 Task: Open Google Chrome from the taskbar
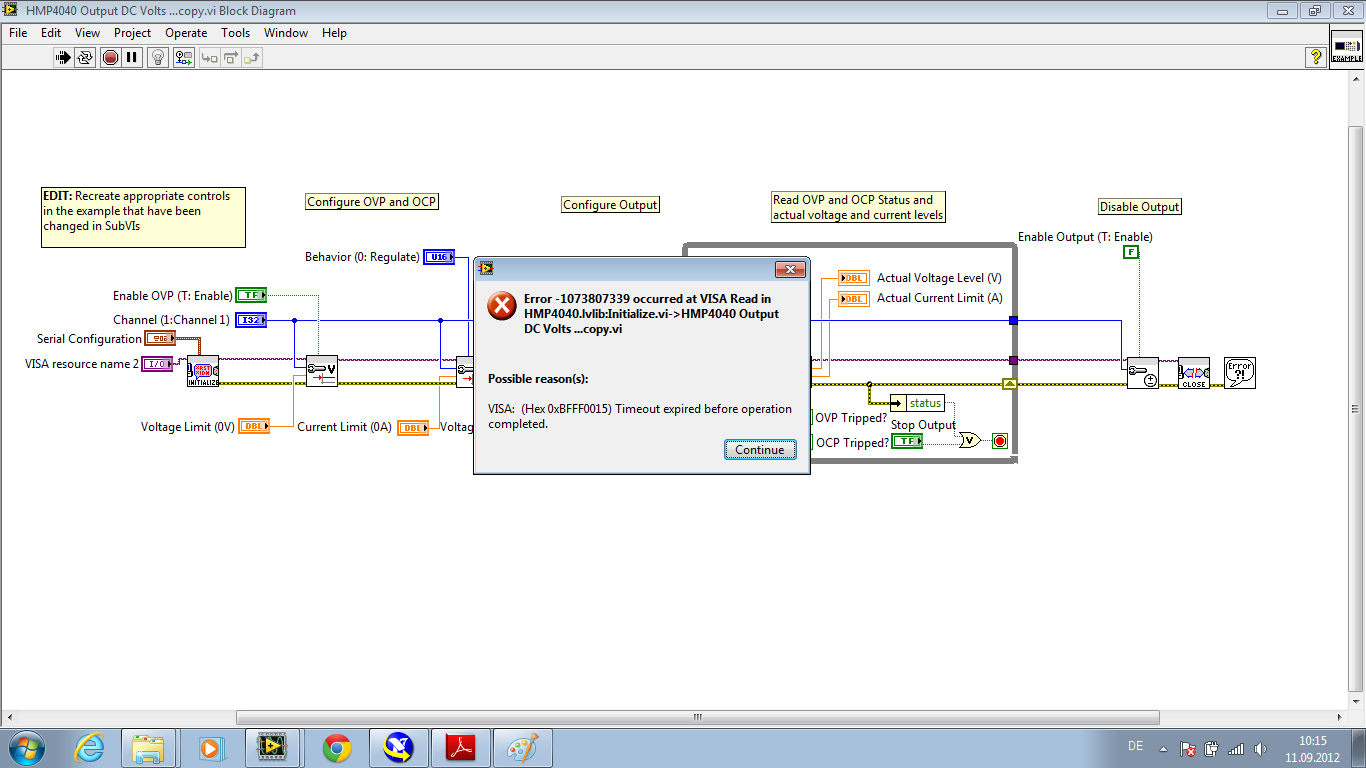(337, 747)
